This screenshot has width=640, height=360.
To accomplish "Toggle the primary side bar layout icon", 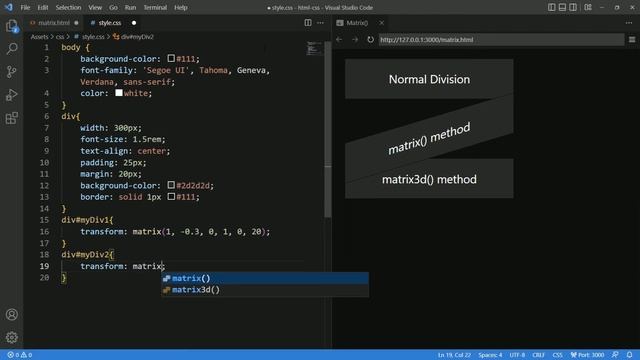I will click(x=551, y=7).
